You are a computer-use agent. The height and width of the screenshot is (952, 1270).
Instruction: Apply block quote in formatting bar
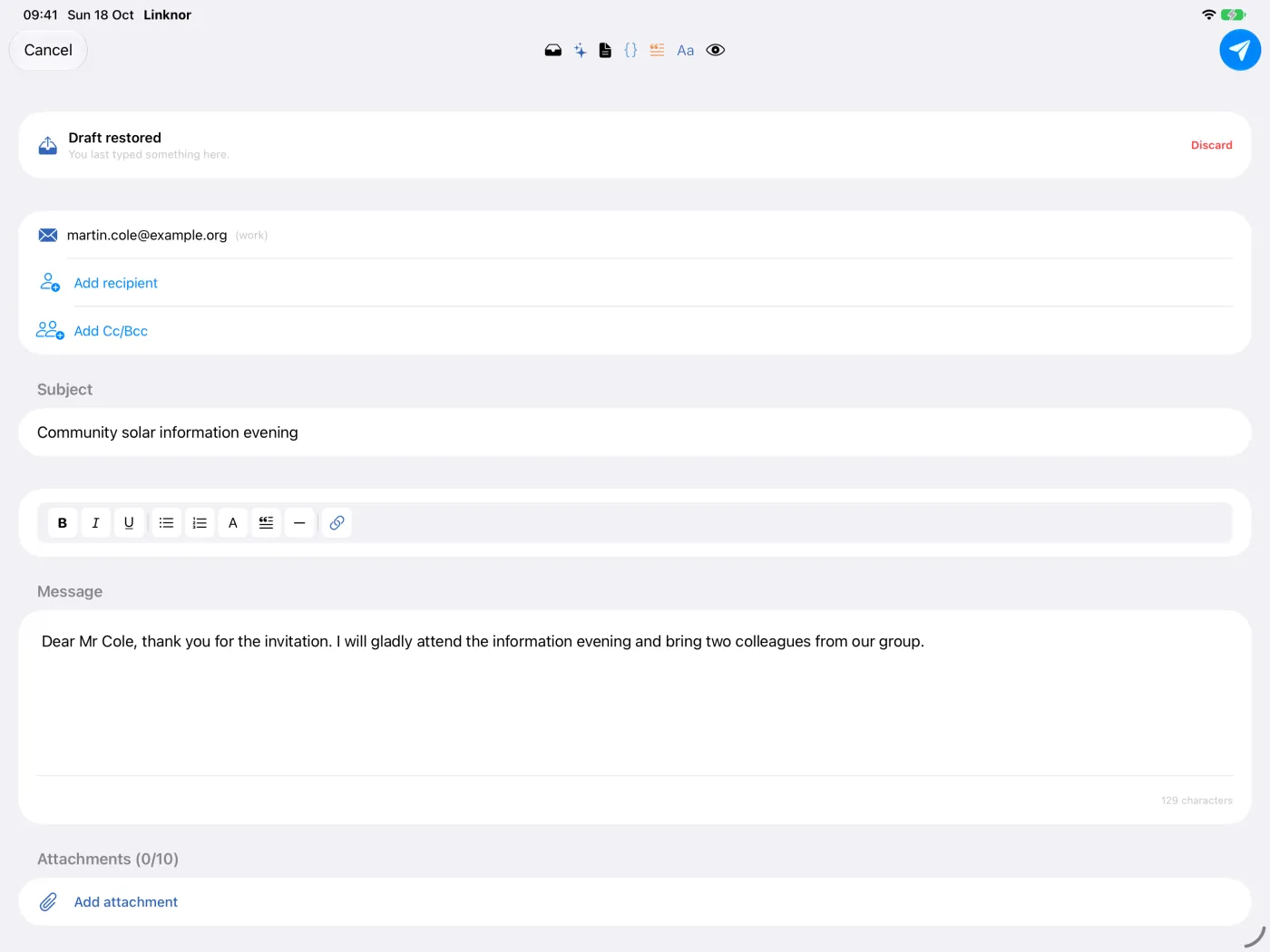tap(266, 523)
